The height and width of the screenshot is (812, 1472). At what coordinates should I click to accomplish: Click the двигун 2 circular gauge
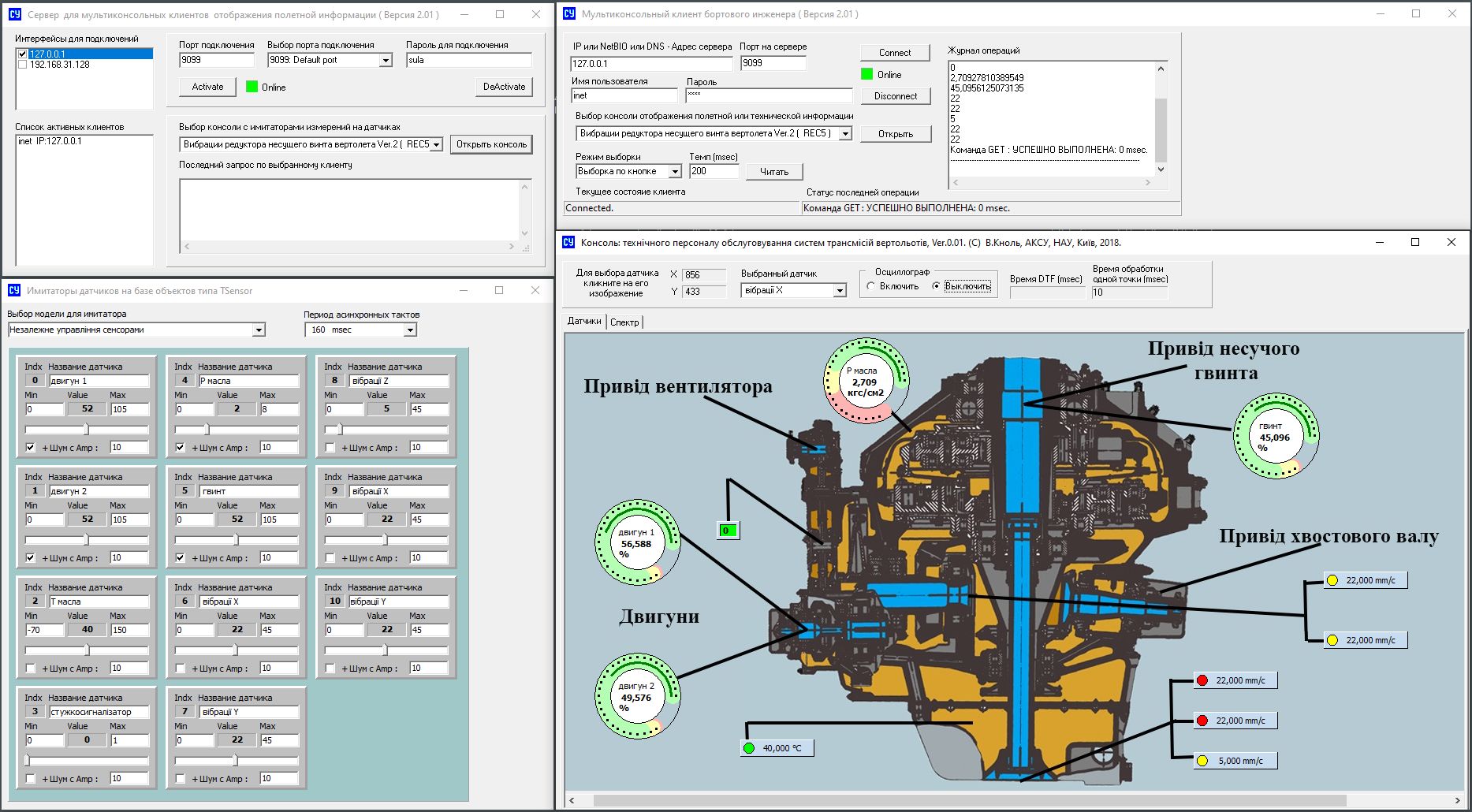click(637, 696)
